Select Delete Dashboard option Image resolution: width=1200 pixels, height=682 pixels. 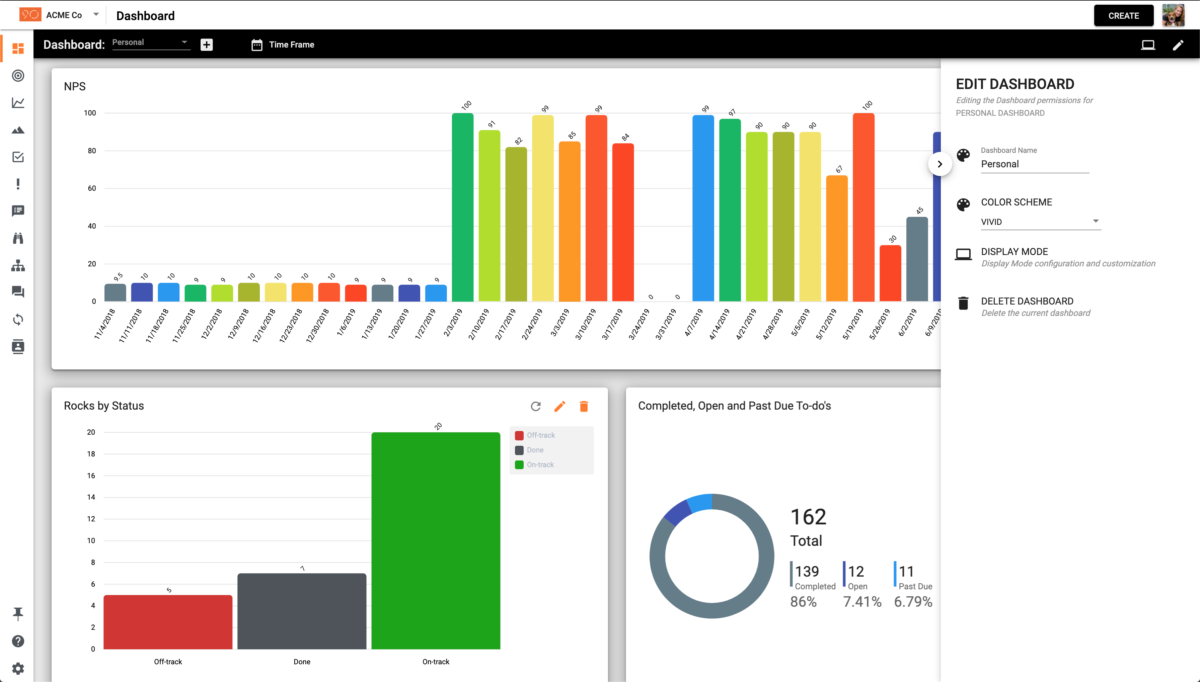tap(1027, 301)
